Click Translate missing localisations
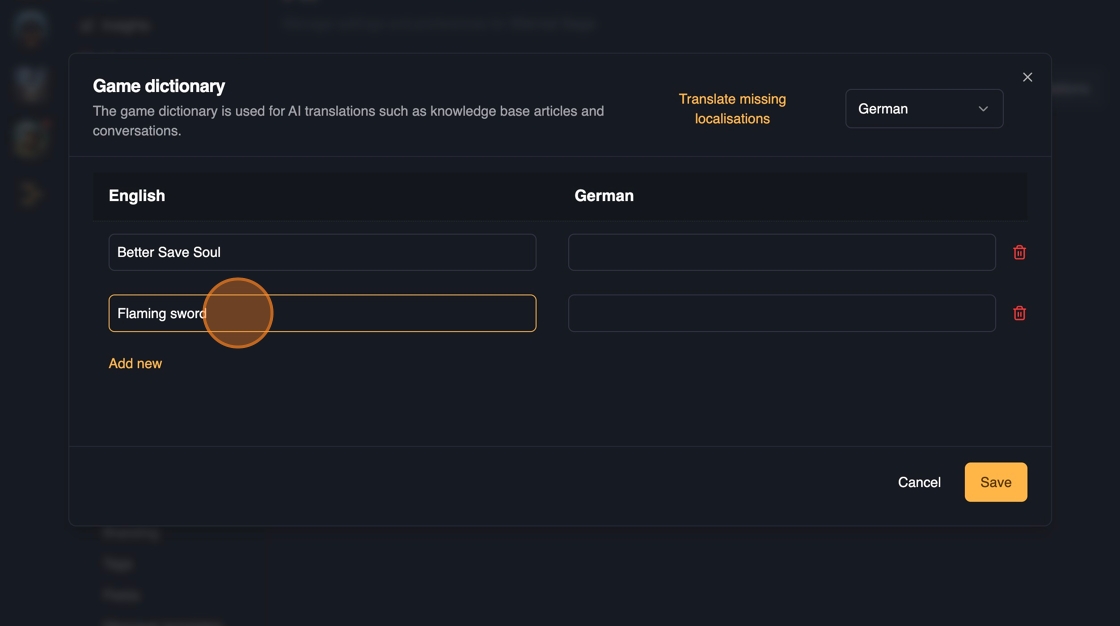 pyautogui.click(x=732, y=109)
